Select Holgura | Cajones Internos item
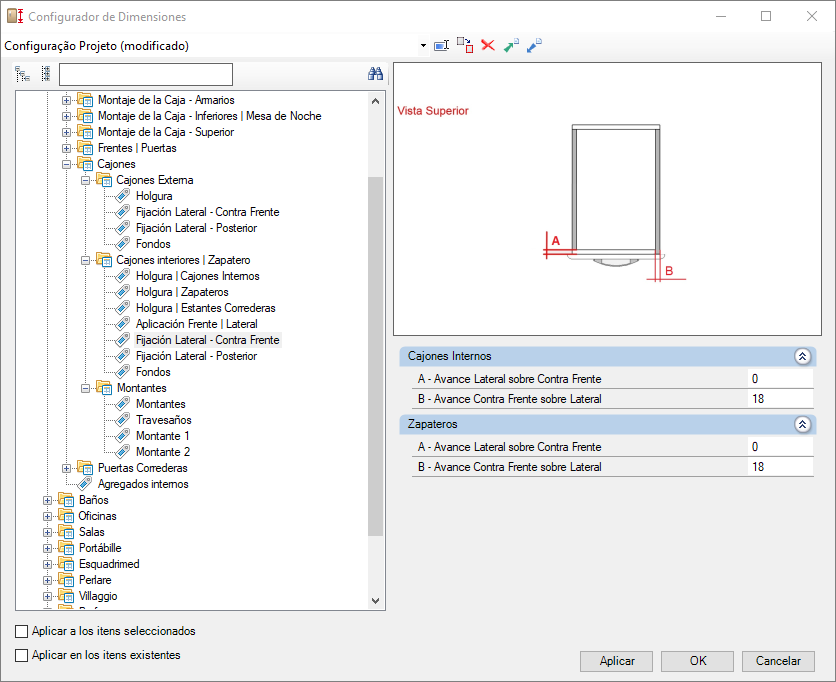This screenshot has height=682, width=836. pyautogui.click(x=197, y=276)
